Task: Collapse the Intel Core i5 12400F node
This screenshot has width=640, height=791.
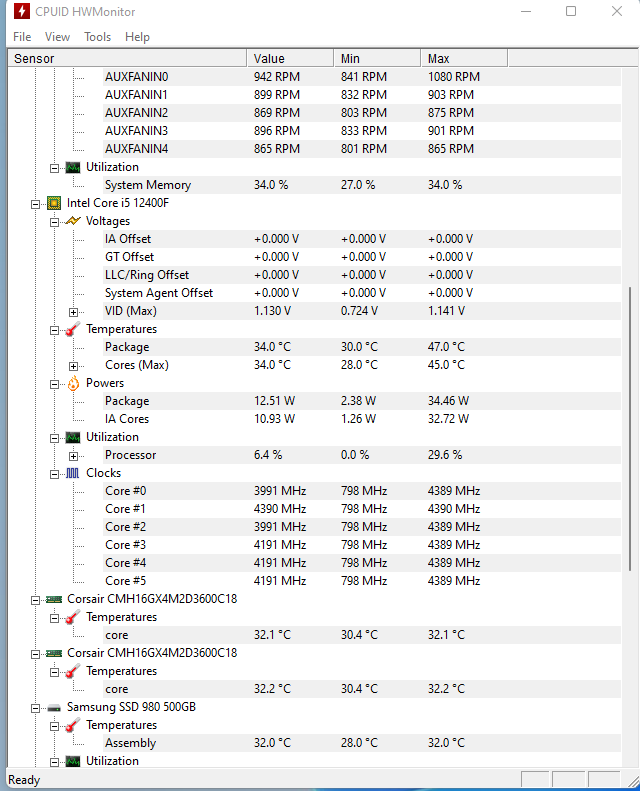Action: click(x=35, y=204)
